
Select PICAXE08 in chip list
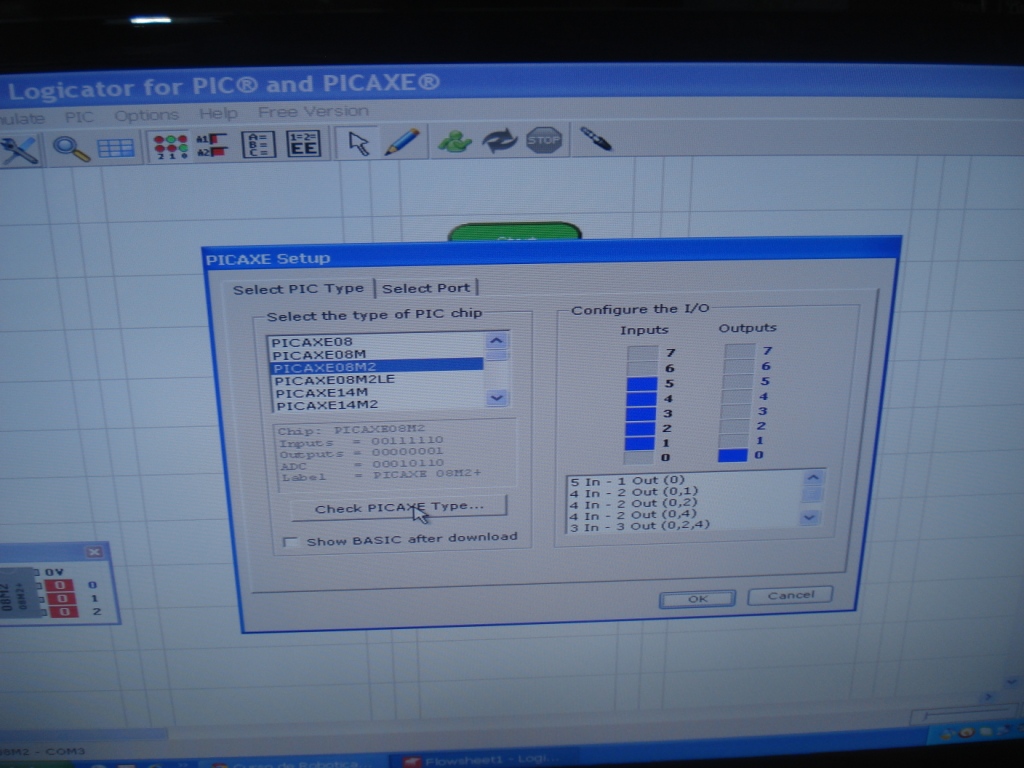377,342
